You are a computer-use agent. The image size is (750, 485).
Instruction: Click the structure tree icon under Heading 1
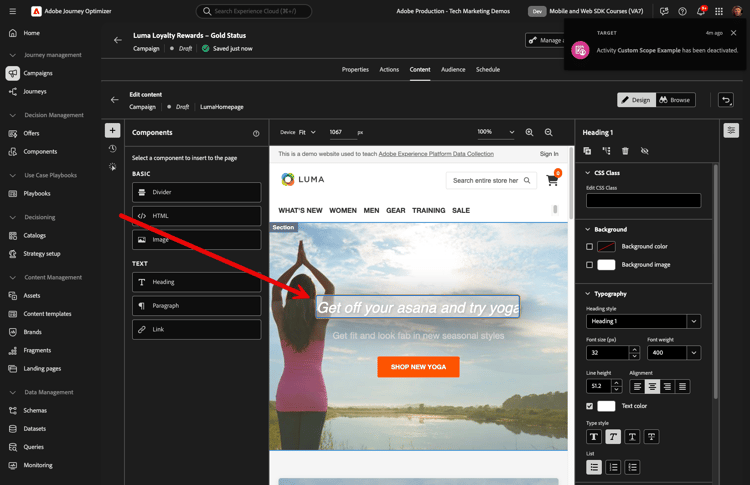pyautogui.click(x=607, y=151)
